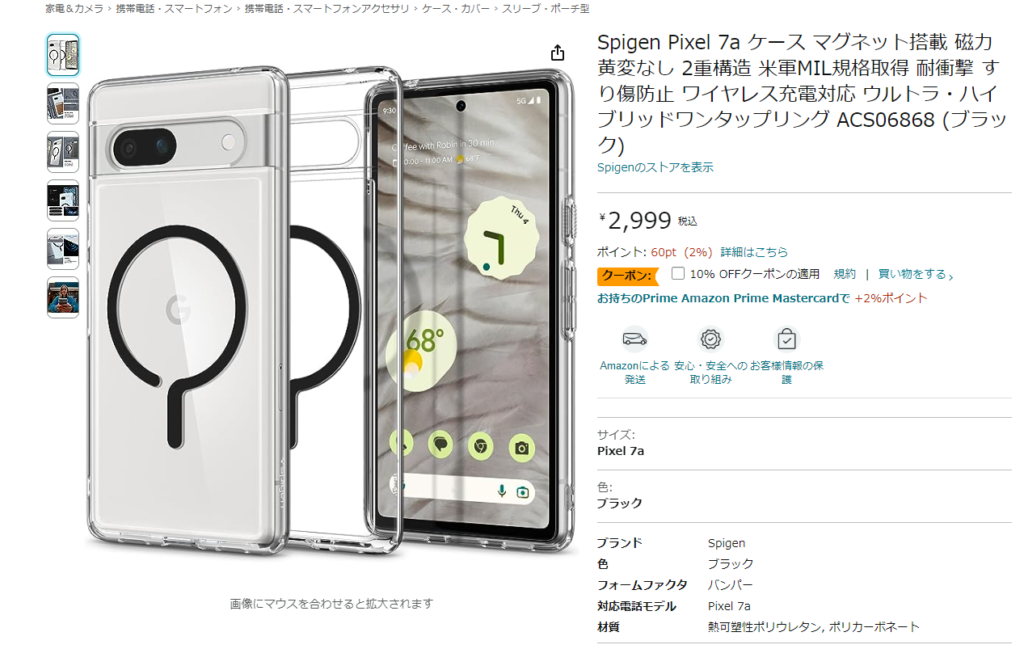
Task: Select the first product thumbnail image
Action: tap(63, 55)
